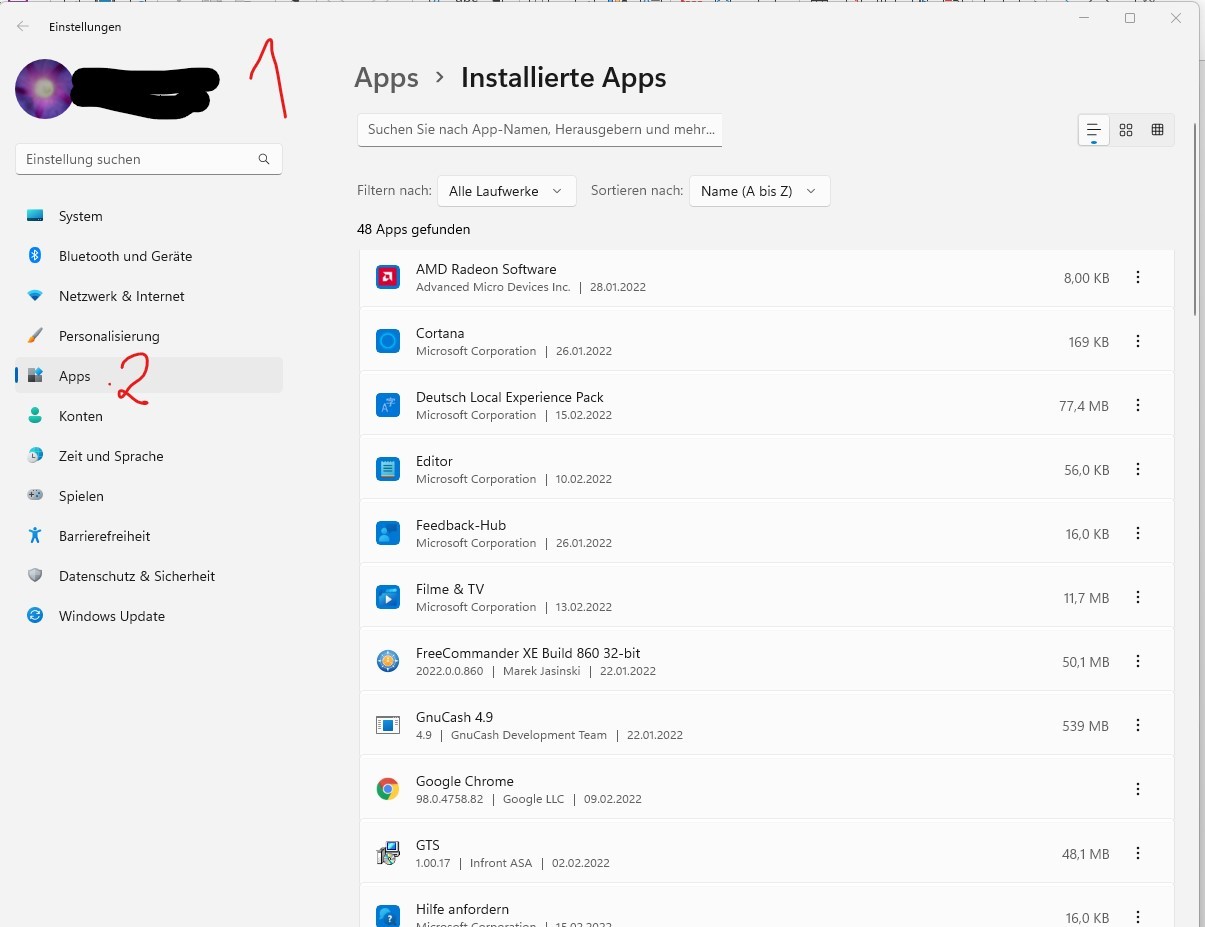Click the GnuCash 4.9 app icon

click(x=388, y=725)
